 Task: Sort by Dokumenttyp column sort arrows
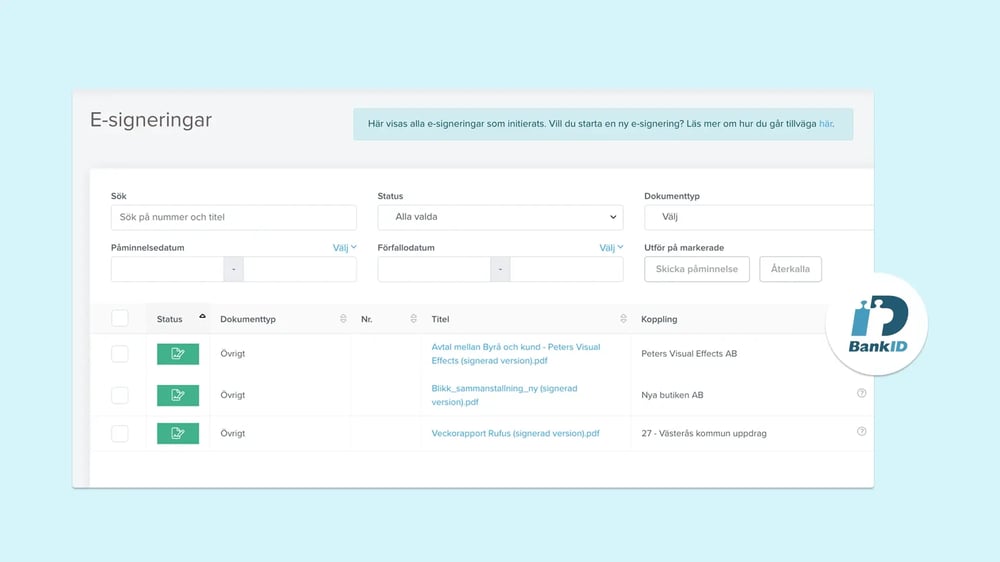[x=344, y=319]
